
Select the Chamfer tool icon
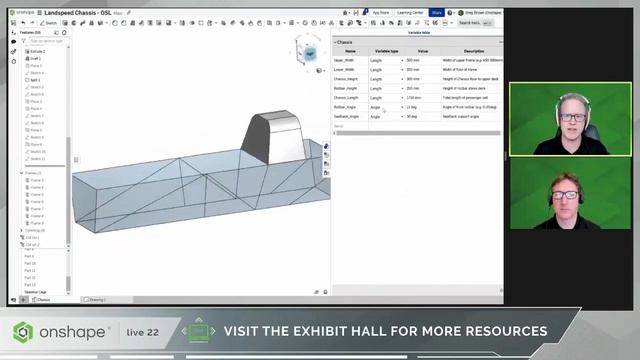(x=124, y=23)
